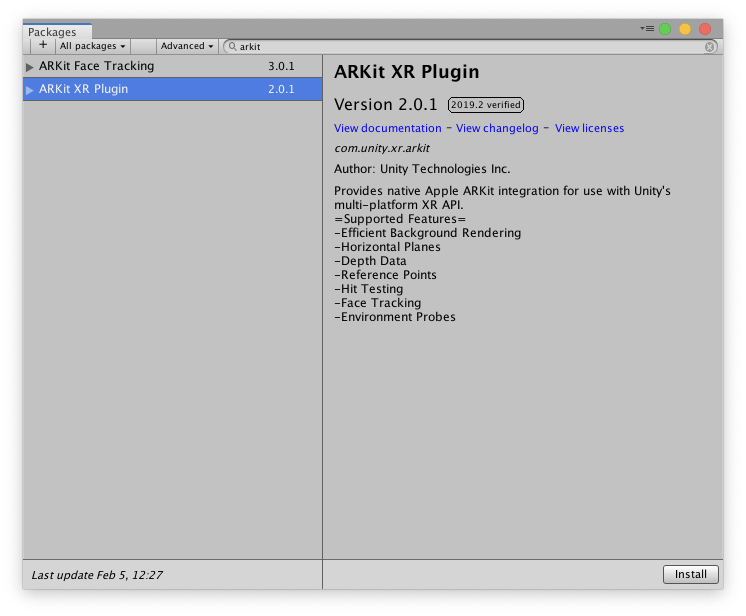Click the Install button
This screenshot has height=616, width=746.
(x=690, y=574)
